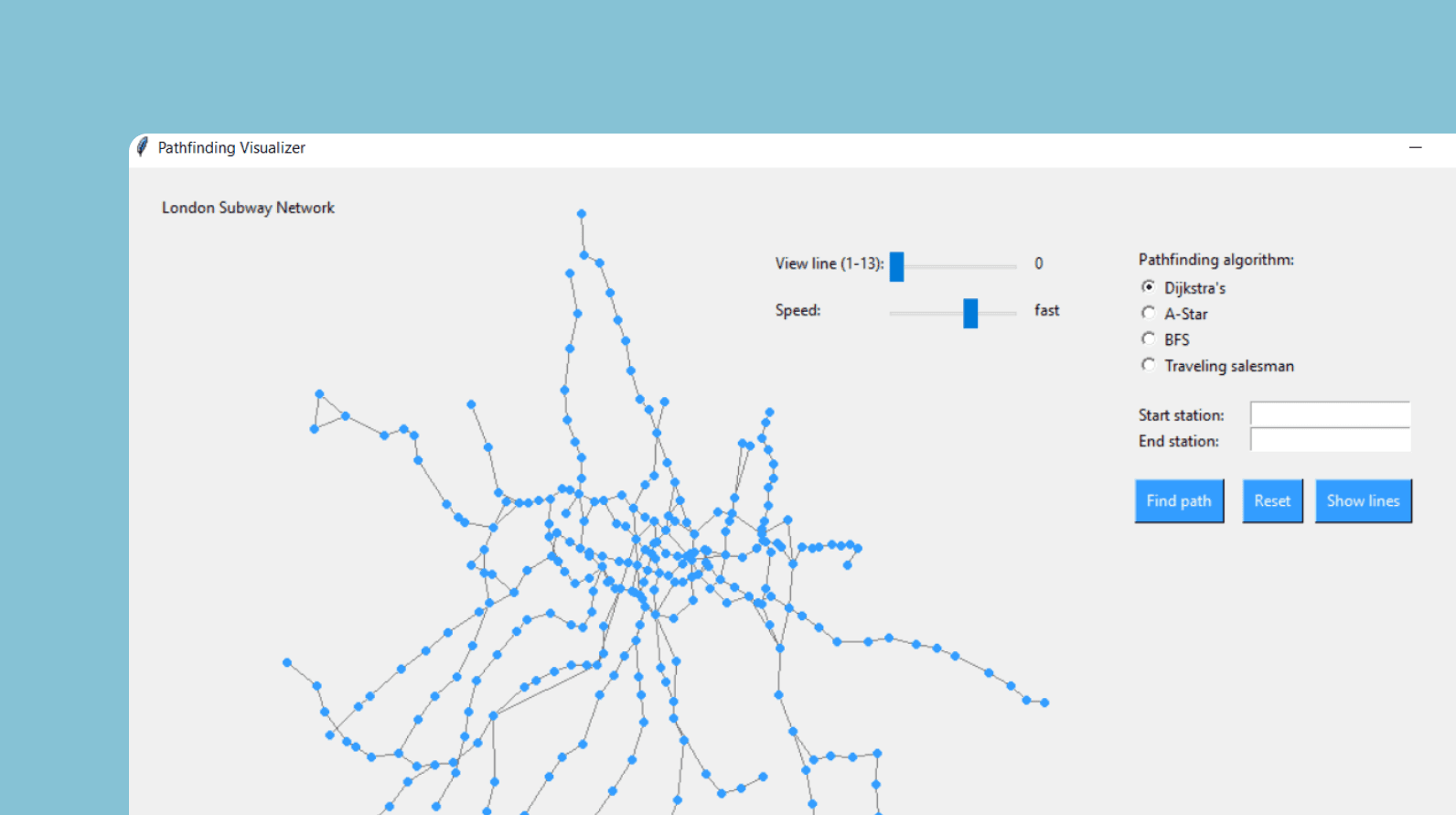The width and height of the screenshot is (1456, 815).
Task: Click the View line value '0'
Action: [x=1038, y=263]
